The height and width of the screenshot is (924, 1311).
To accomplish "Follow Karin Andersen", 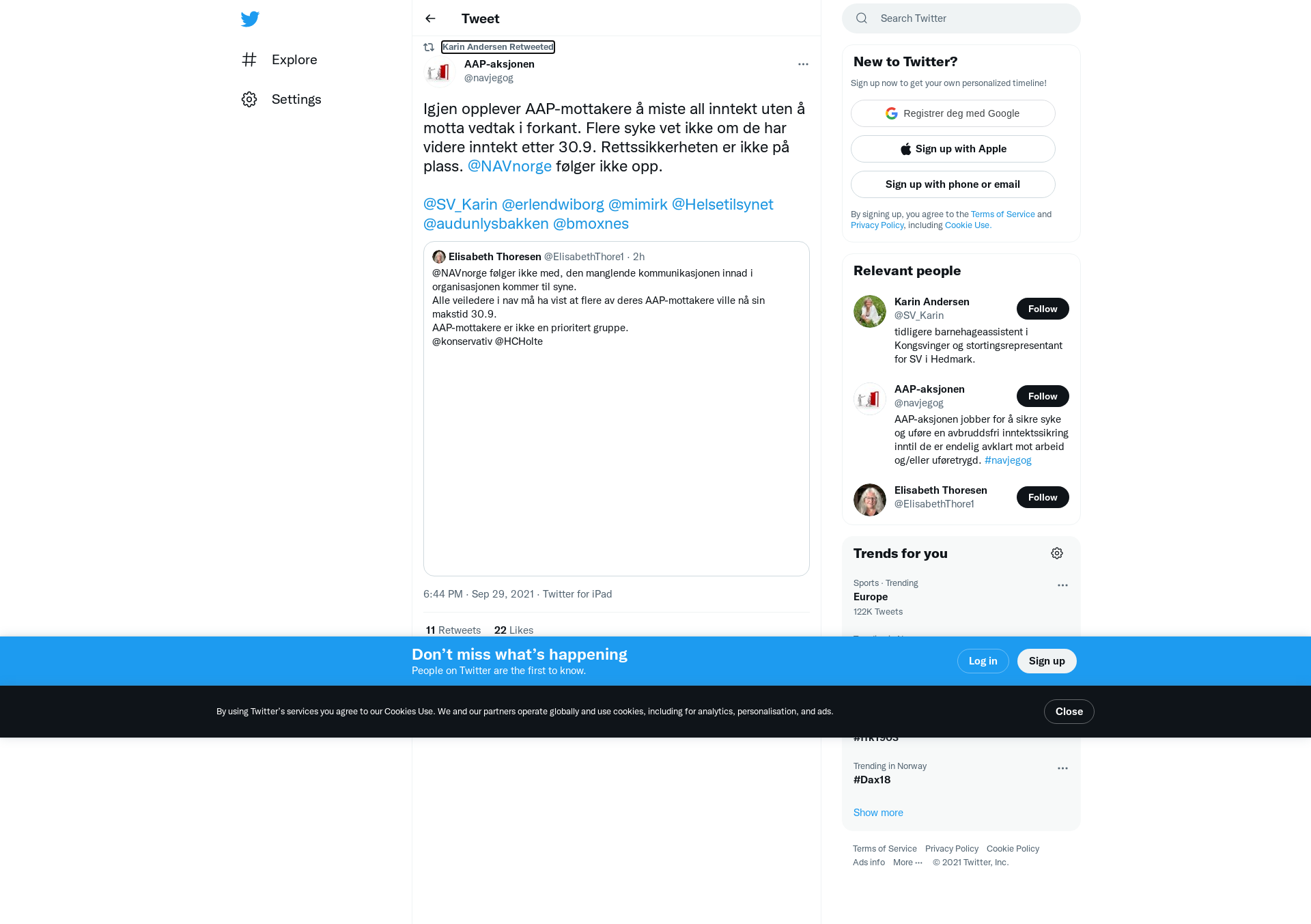I will click(x=1043, y=309).
